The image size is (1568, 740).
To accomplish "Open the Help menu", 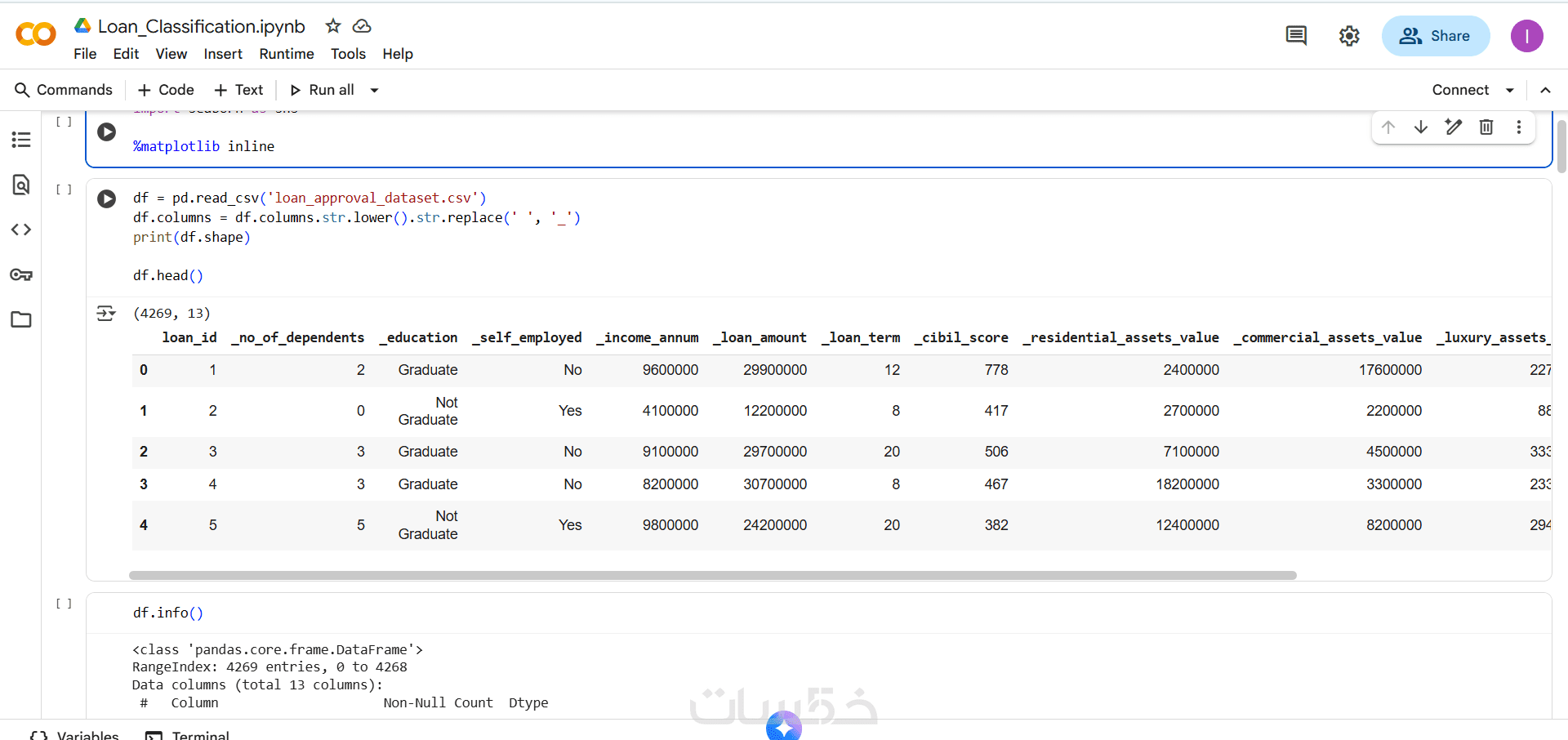I will 398,54.
